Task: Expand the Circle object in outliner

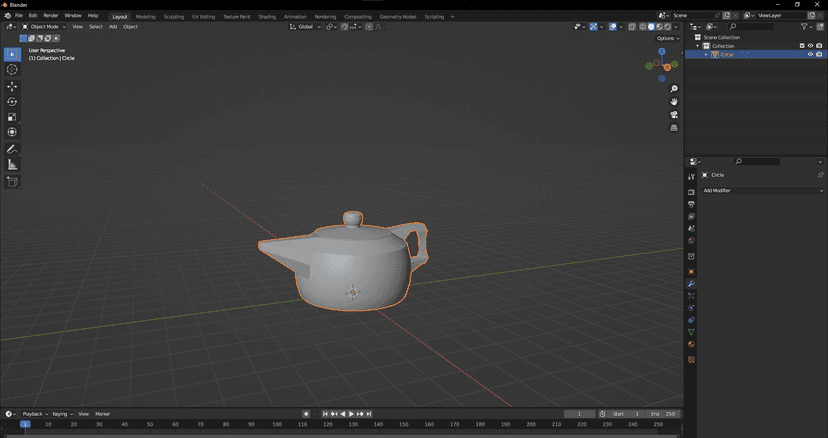Action: click(706, 54)
